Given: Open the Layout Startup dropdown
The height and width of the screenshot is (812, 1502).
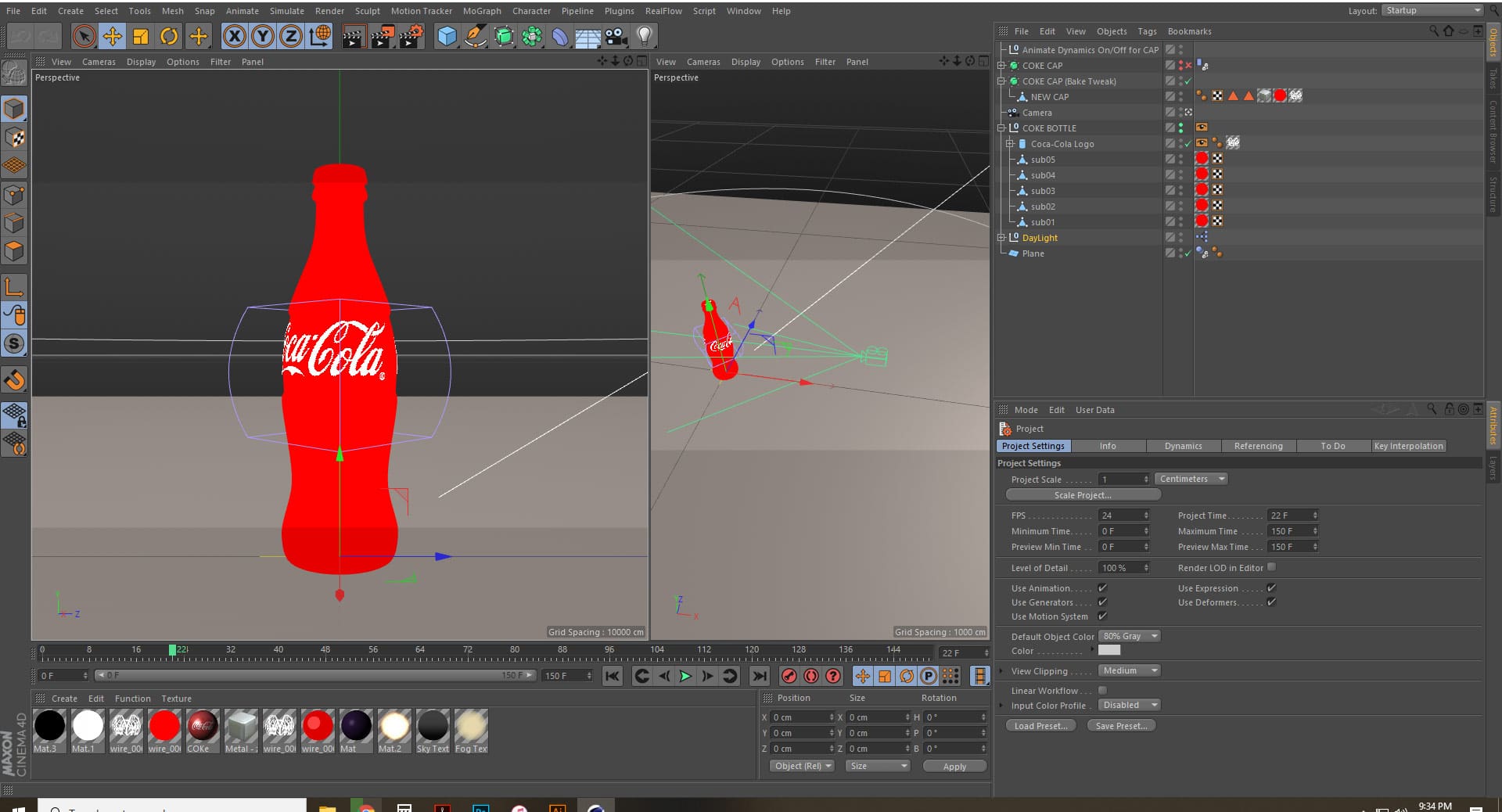Looking at the screenshot, I should tap(1432, 11).
